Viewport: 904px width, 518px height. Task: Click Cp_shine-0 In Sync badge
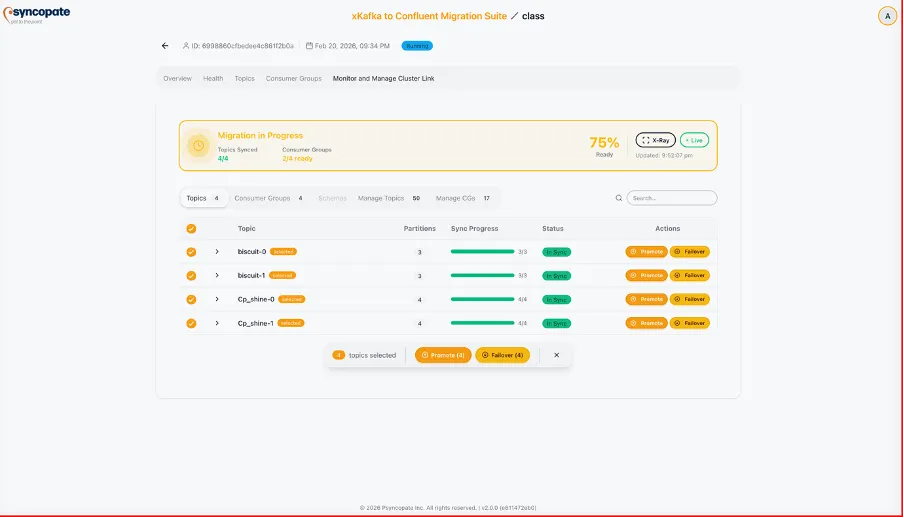click(x=556, y=299)
